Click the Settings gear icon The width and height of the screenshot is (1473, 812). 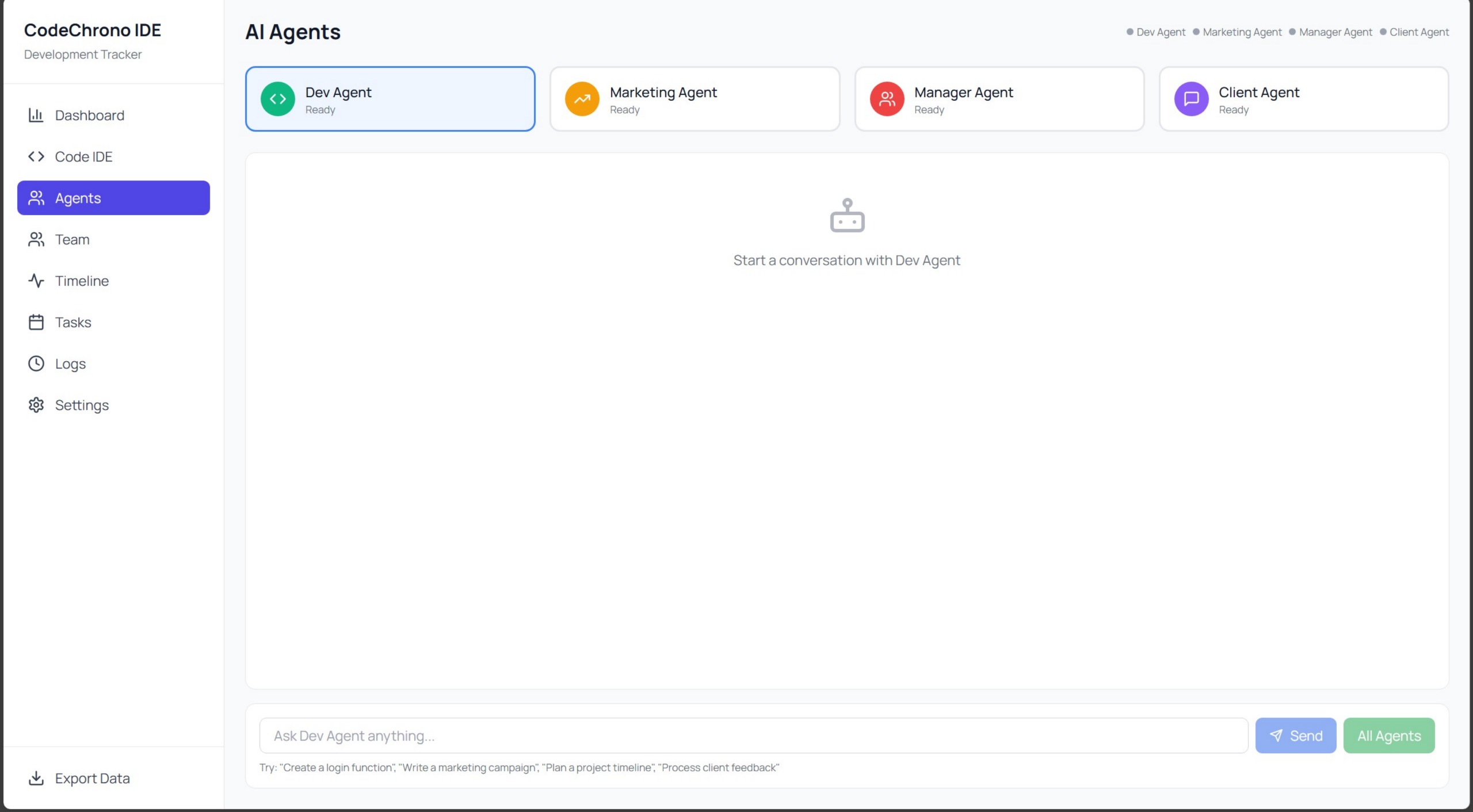[x=36, y=405]
